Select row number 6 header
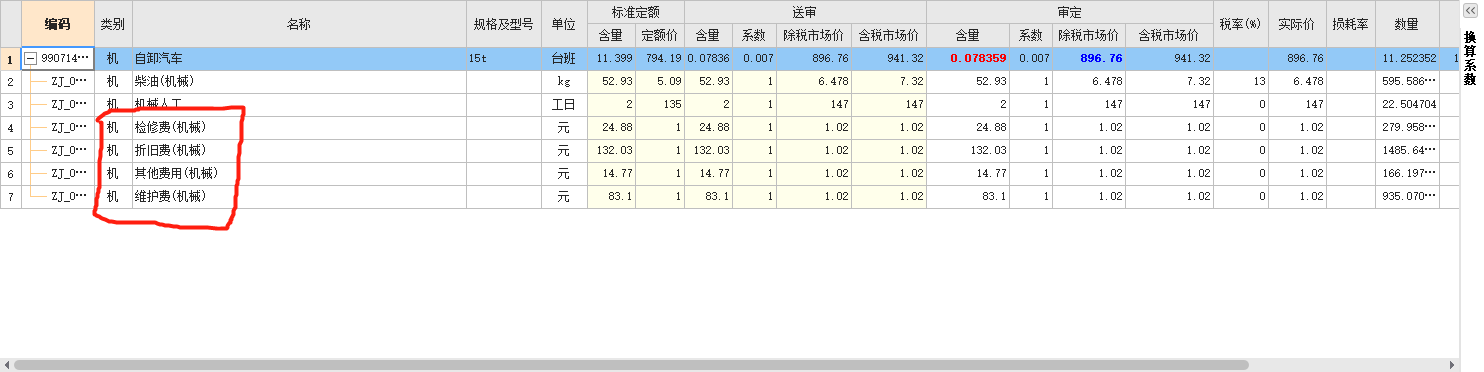 11,173
